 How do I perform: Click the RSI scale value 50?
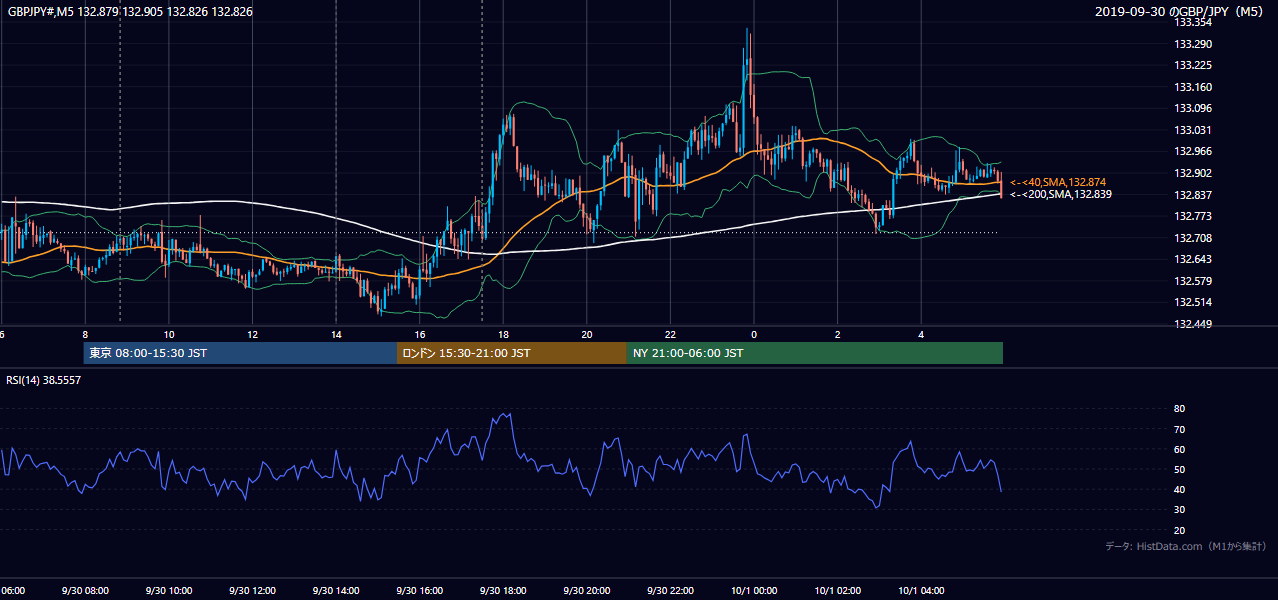click(1180, 469)
